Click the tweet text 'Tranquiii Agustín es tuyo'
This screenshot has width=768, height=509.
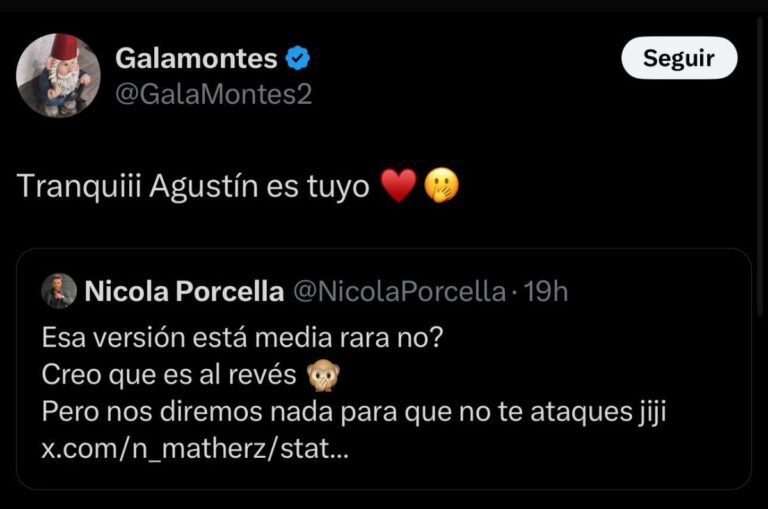193,187
